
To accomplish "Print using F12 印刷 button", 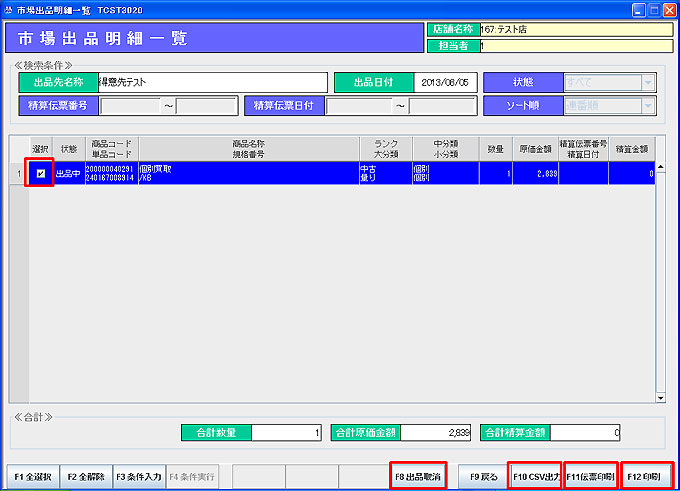I will [646, 474].
